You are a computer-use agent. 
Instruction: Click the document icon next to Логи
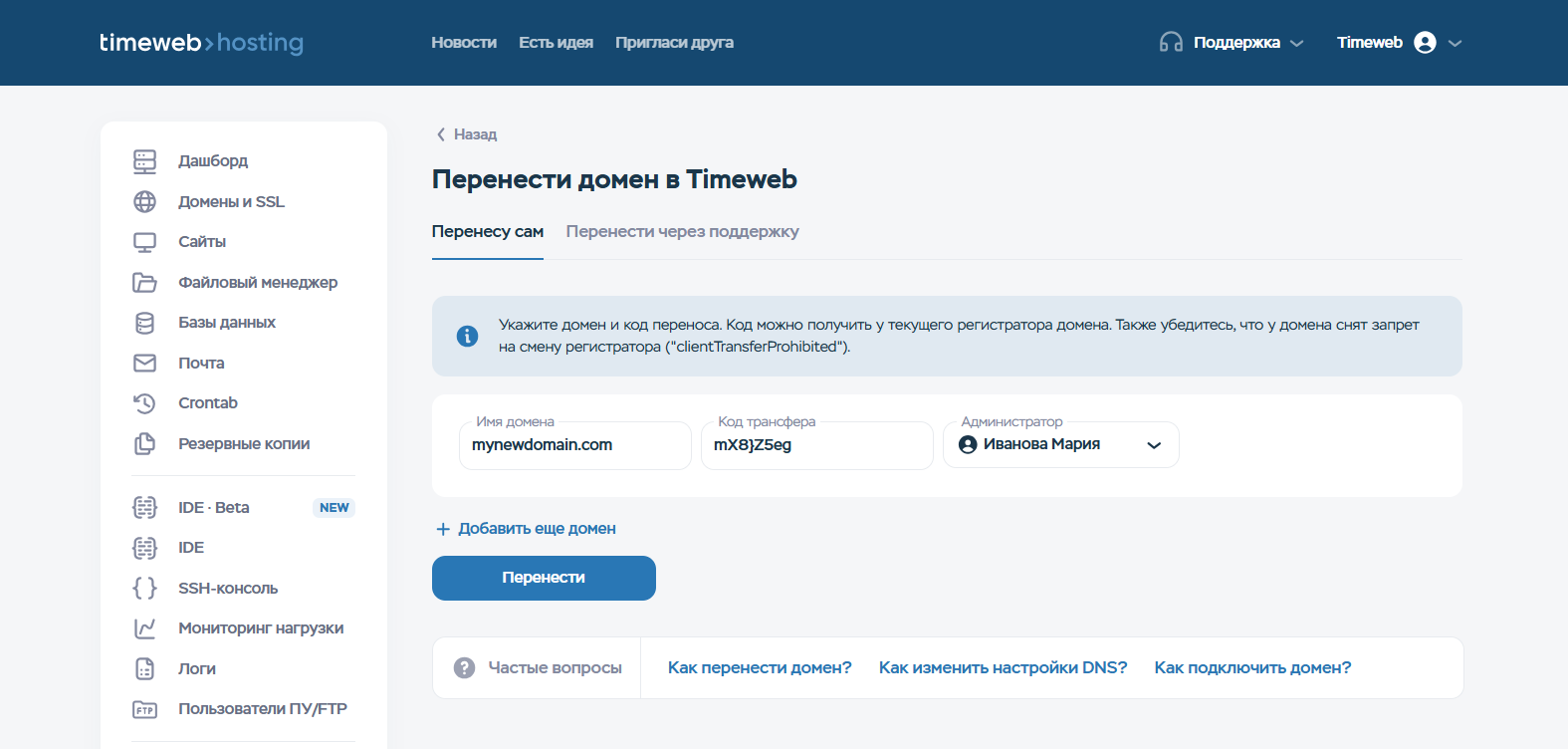coord(145,669)
